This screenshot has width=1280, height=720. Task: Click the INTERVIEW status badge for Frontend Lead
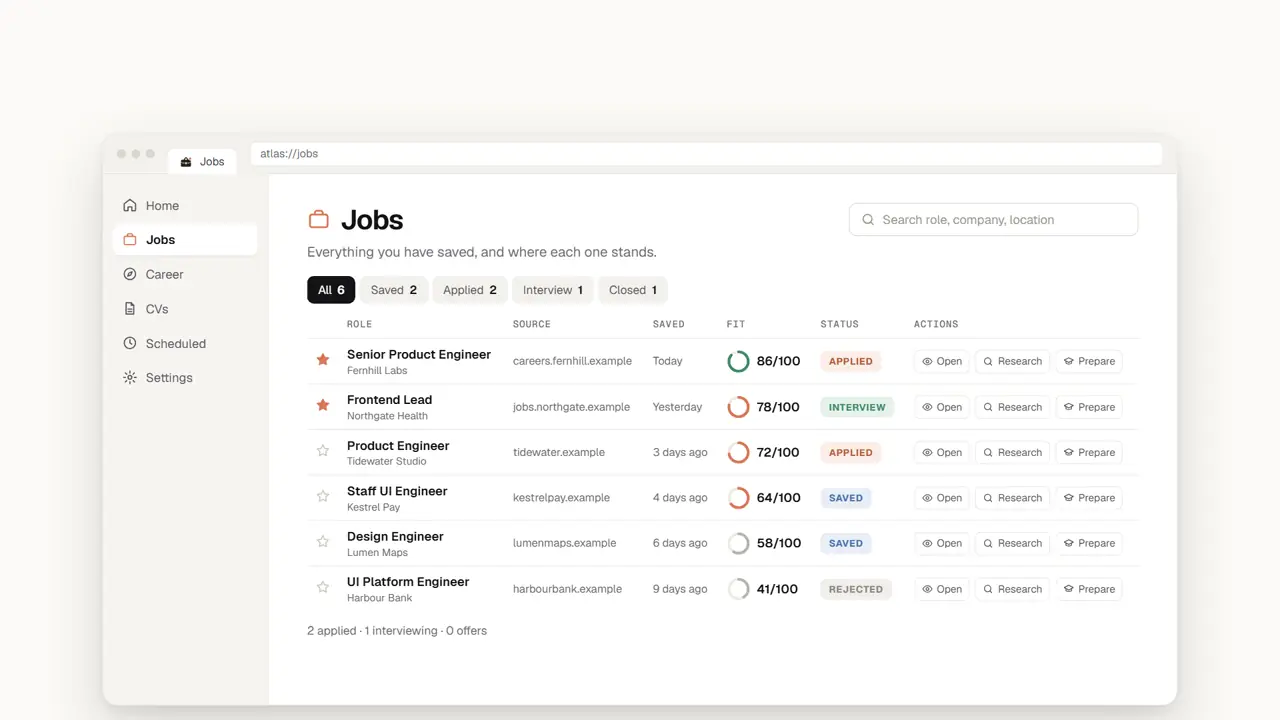[857, 407]
